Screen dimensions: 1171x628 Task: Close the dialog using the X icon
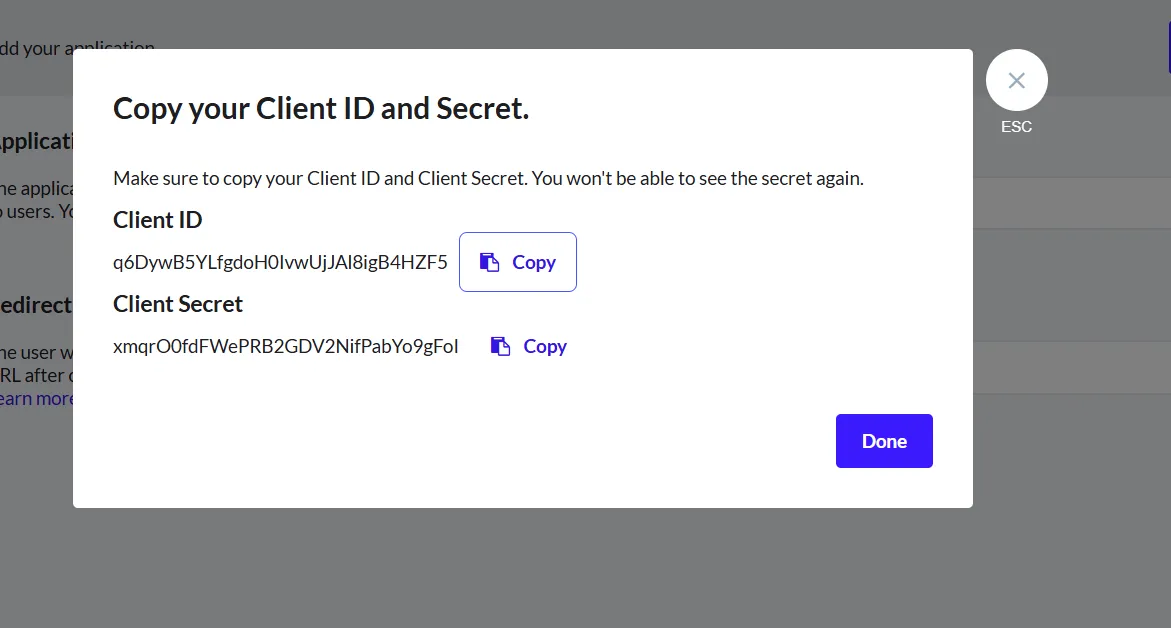[x=1016, y=80]
